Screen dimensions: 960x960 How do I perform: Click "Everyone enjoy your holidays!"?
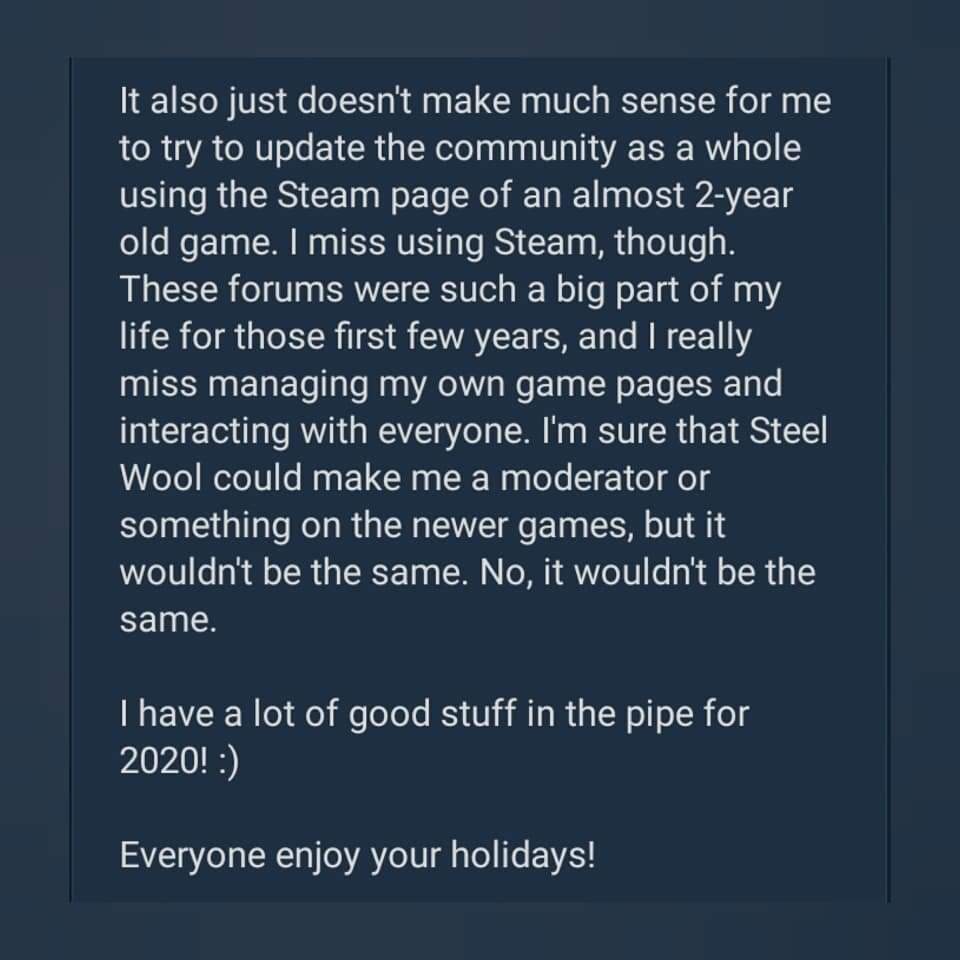tap(358, 855)
